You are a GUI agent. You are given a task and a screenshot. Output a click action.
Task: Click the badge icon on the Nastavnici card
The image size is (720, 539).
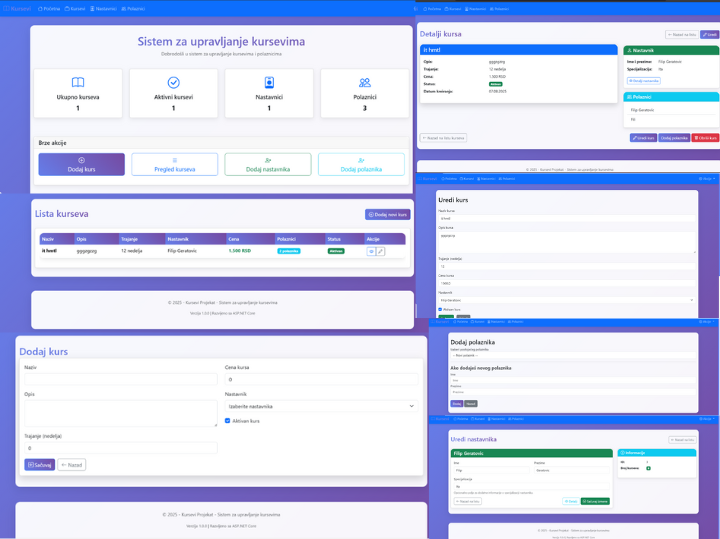click(270, 82)
